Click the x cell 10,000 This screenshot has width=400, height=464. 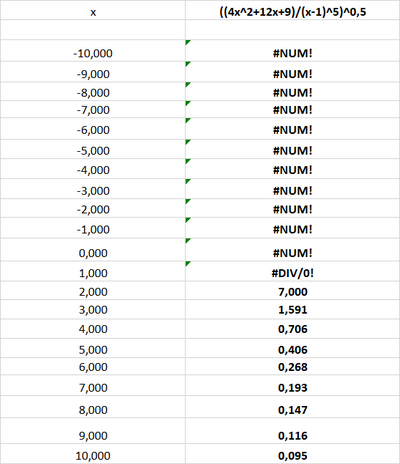[x=93, y=454]
